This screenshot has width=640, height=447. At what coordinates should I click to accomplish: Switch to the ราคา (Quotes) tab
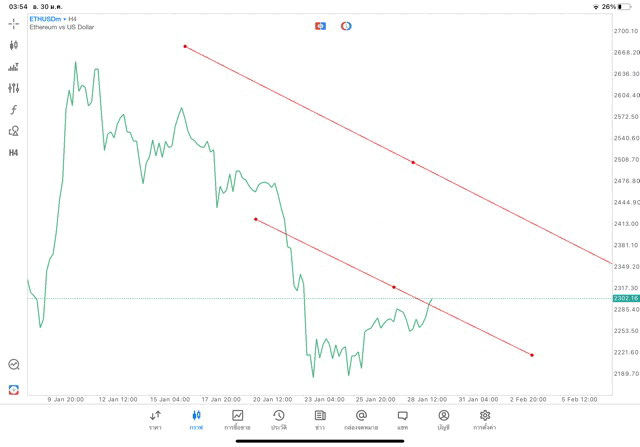[155, 419]
